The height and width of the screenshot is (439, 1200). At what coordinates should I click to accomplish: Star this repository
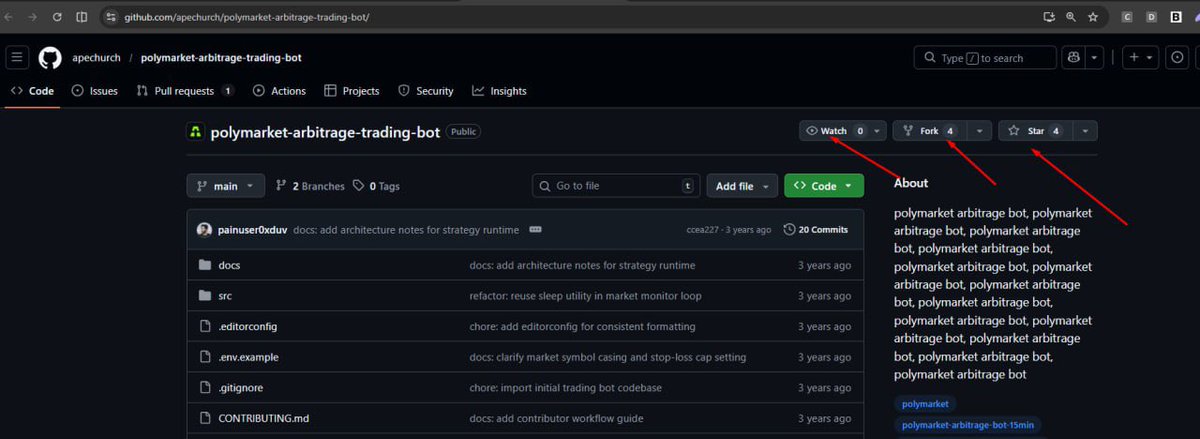[x=1035, y=131]
